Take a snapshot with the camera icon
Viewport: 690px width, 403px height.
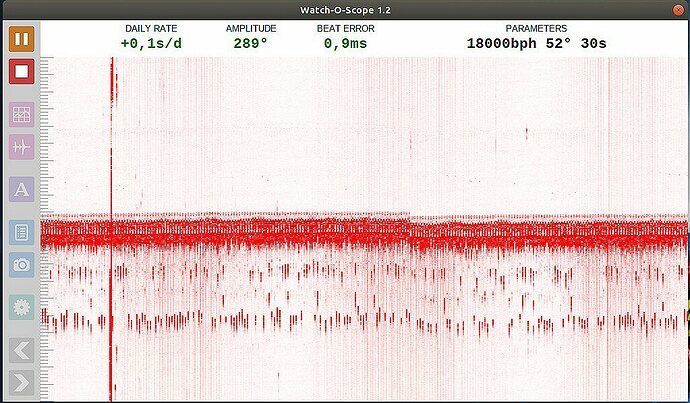(x=21, y=264)
